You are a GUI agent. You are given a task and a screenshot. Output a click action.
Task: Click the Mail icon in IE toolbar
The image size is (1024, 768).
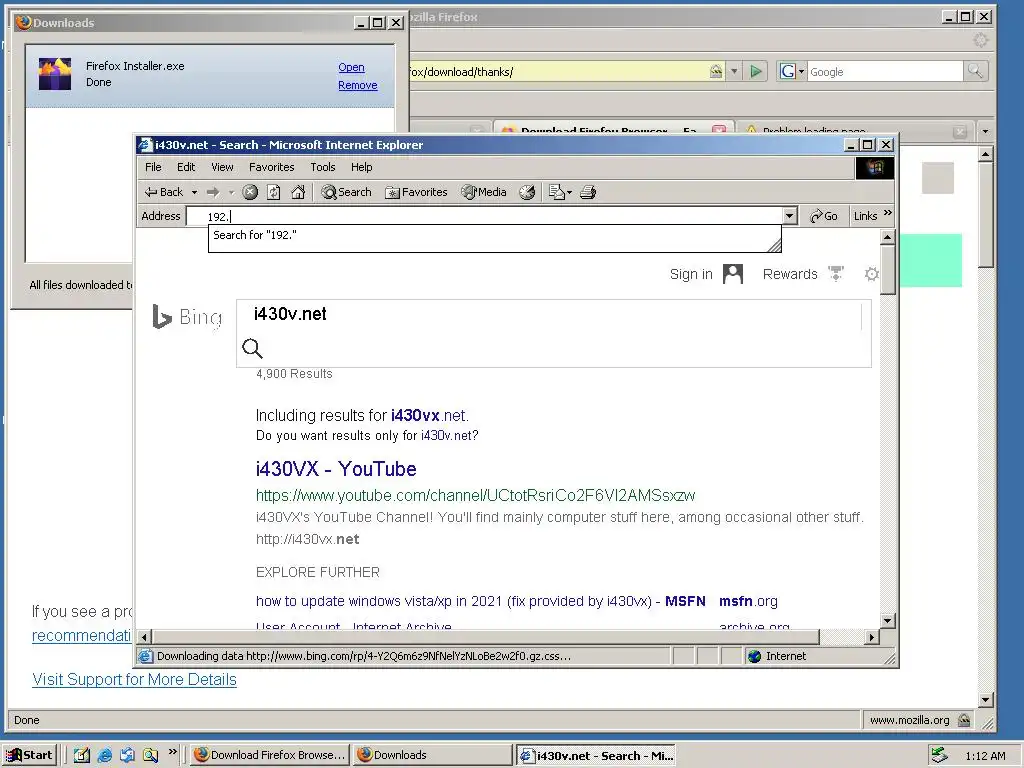click(556, 192)
